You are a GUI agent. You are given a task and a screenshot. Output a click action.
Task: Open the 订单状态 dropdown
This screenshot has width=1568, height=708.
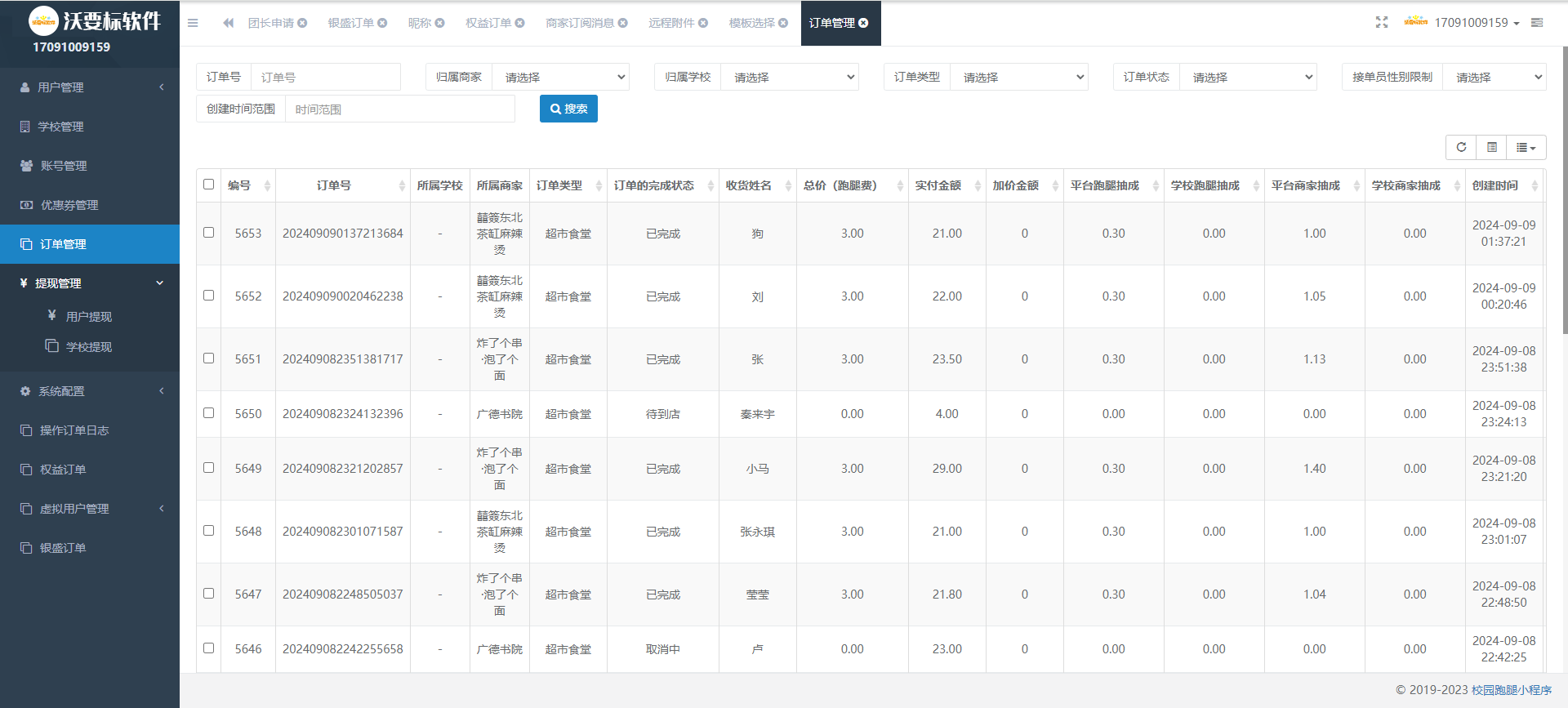click(1249, 77)
